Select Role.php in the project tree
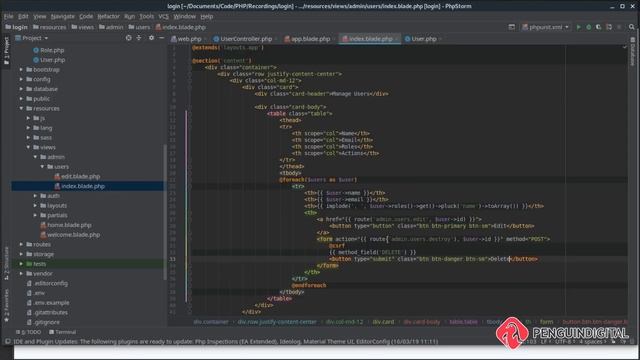The image size is (640, 360). (x=52, y=50)
